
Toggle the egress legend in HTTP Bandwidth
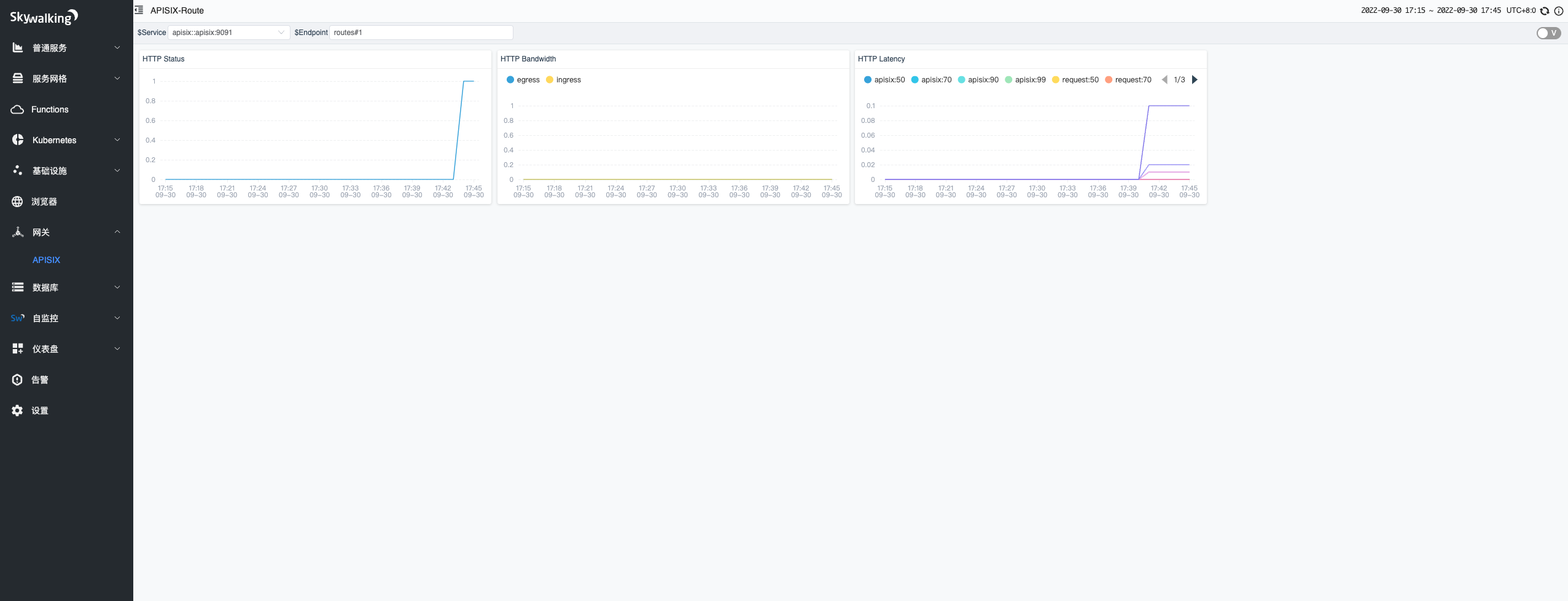point(523,79)
